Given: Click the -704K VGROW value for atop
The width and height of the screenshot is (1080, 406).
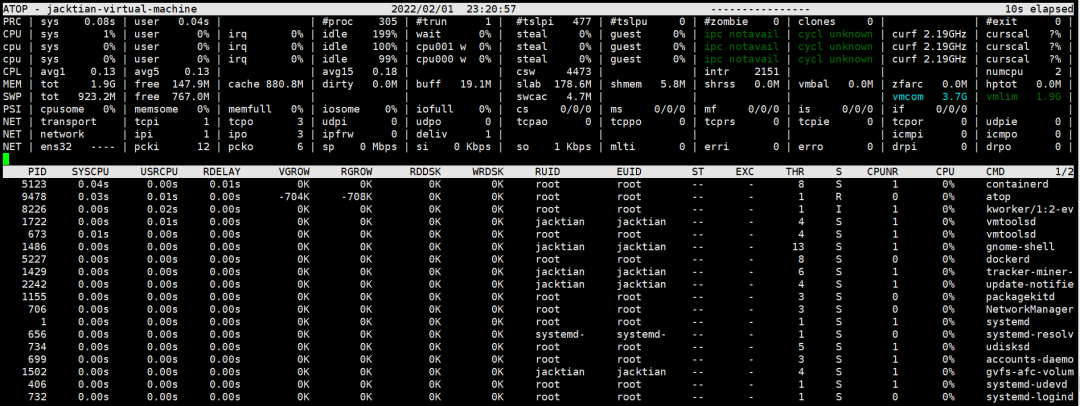Looking at the screenshot, I should 293,196.
